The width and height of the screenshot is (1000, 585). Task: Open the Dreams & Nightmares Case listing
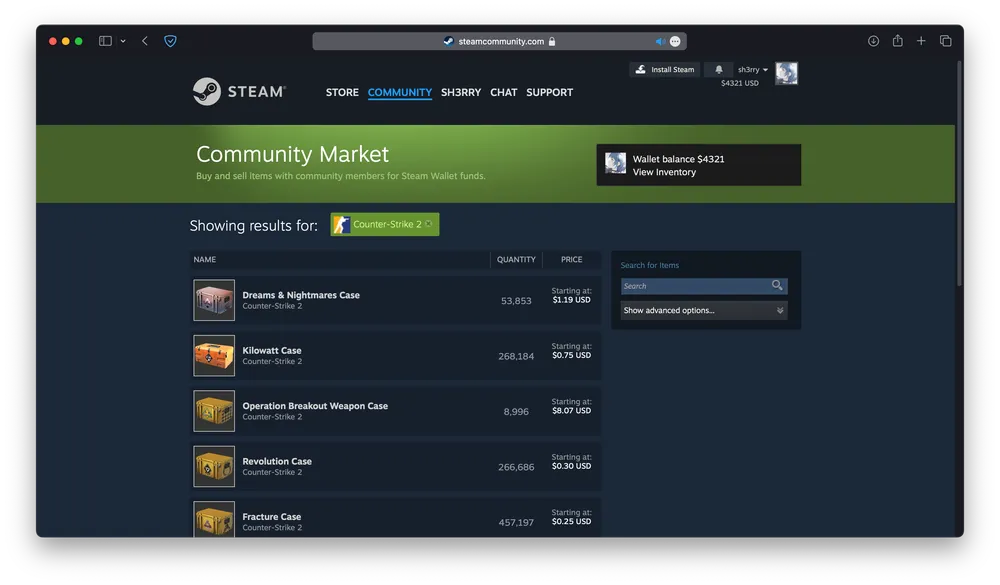pyautogui.click(x=301, y=295)
